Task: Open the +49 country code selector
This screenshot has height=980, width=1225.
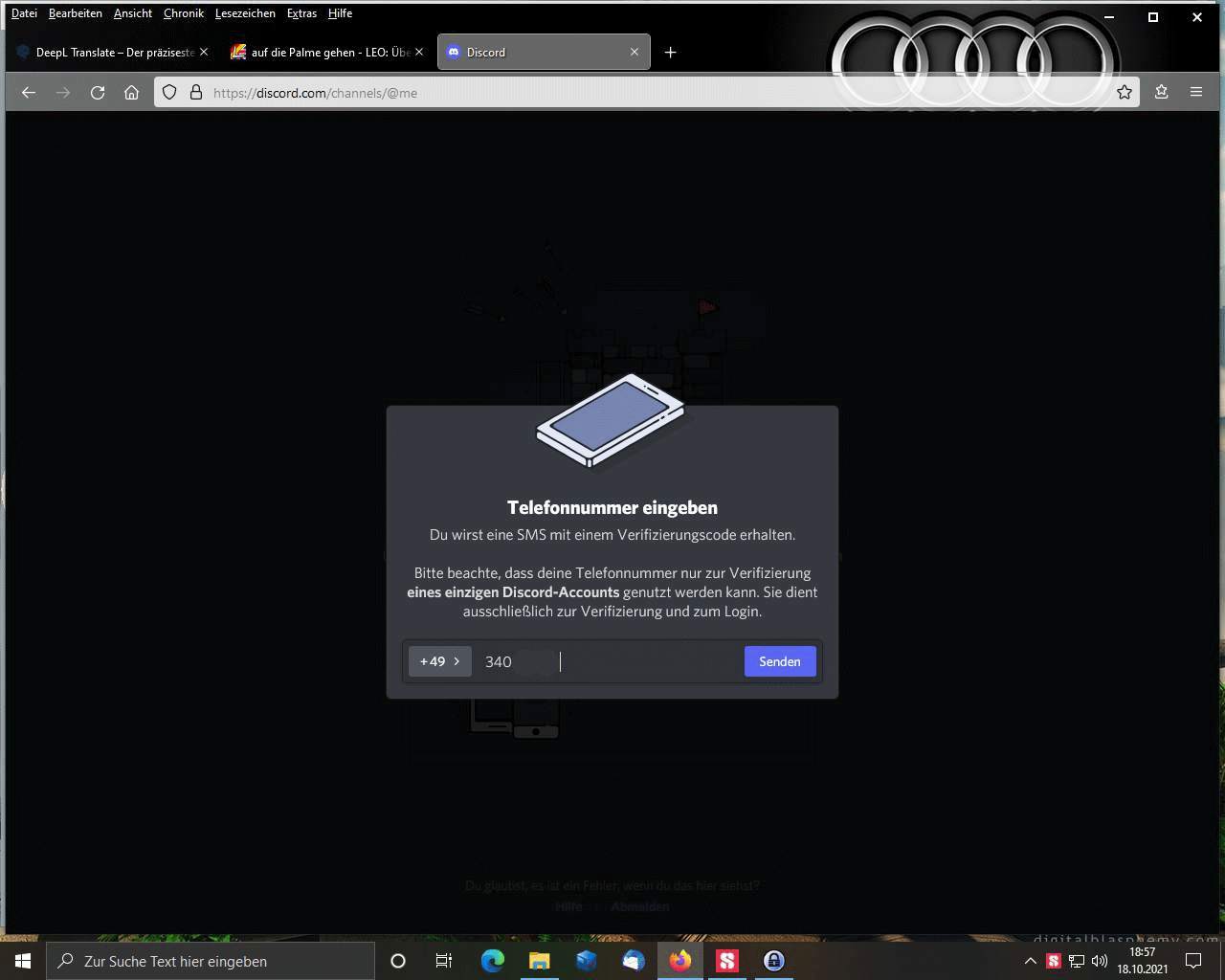Action: [x=440, y=661]
